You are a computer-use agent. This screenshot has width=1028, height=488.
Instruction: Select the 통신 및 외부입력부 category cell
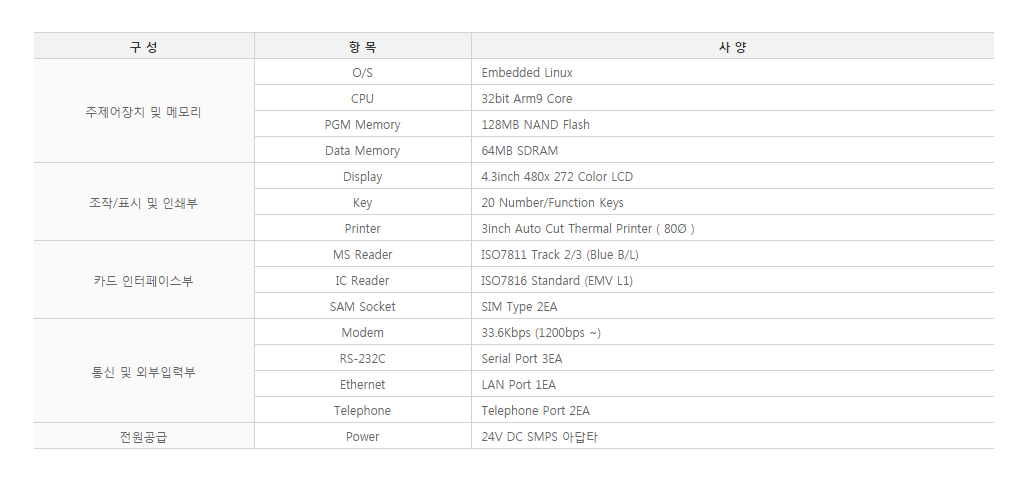click(x=143, y=372)
